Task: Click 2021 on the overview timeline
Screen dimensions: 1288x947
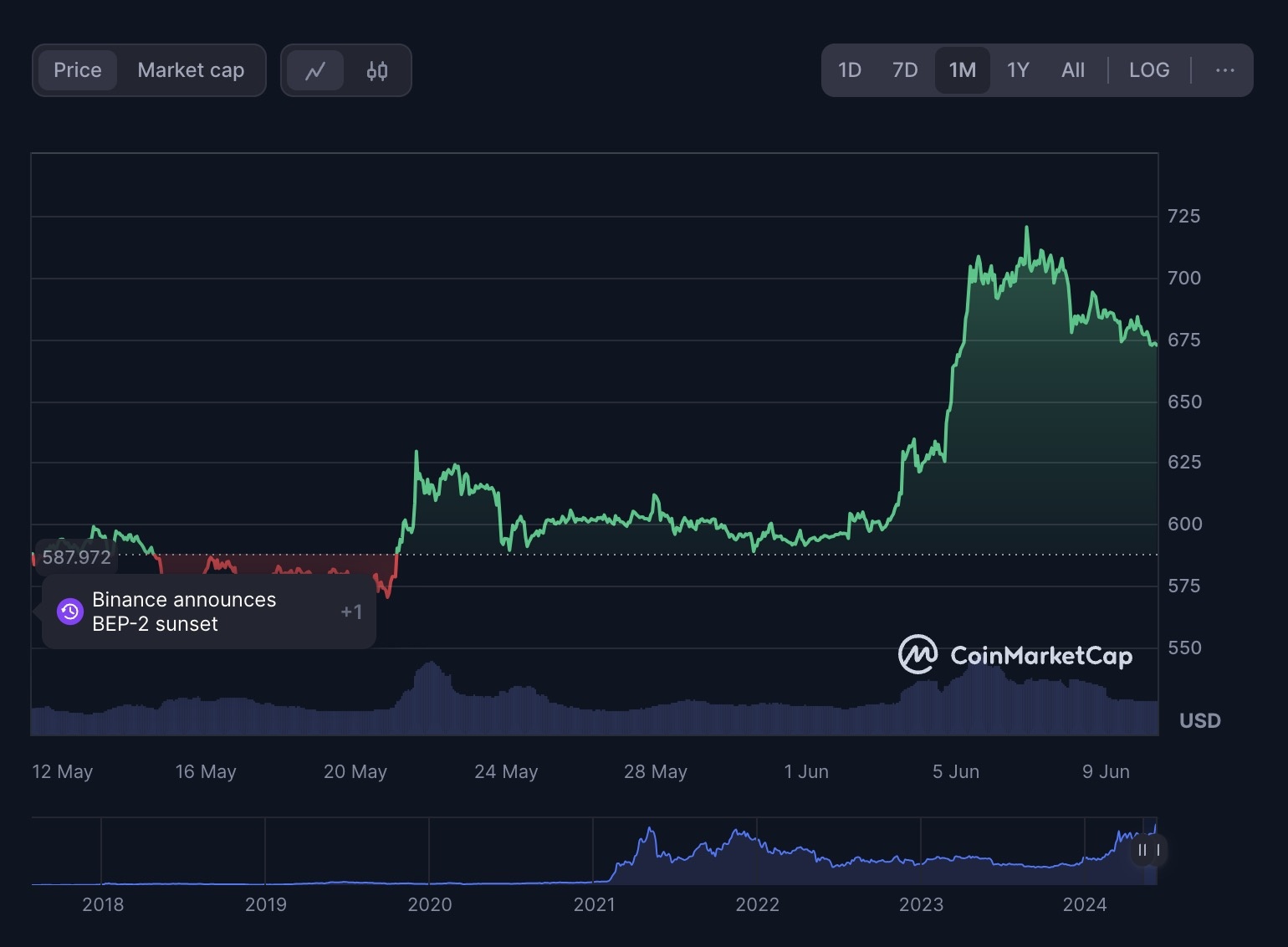Action: click(x=594, y=904)
